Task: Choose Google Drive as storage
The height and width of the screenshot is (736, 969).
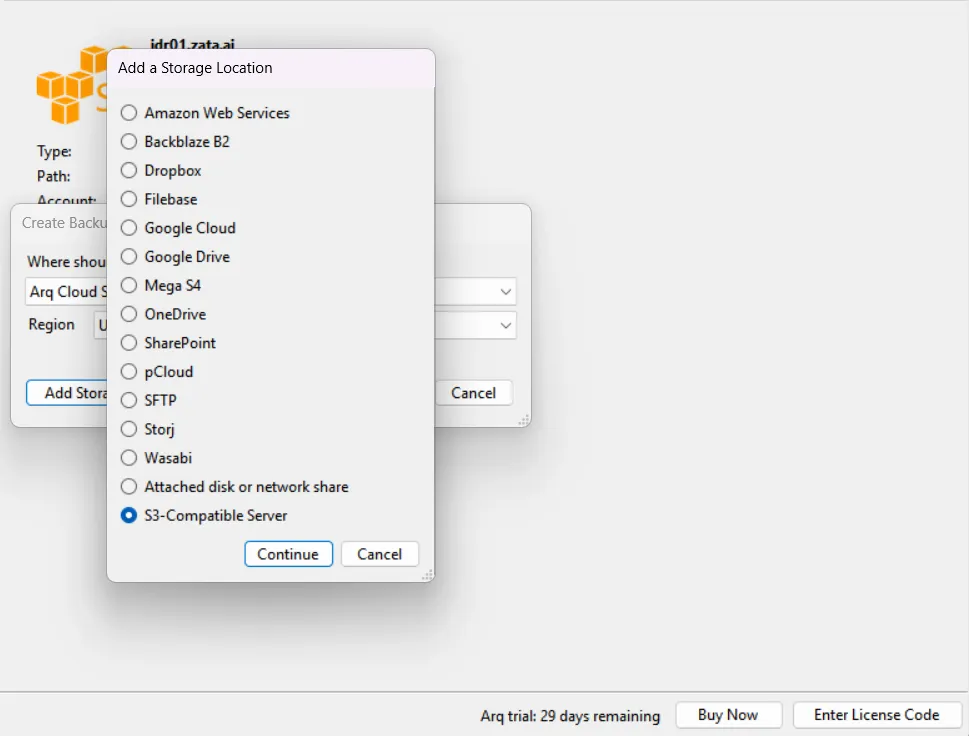Action: (x=129, y=256)
